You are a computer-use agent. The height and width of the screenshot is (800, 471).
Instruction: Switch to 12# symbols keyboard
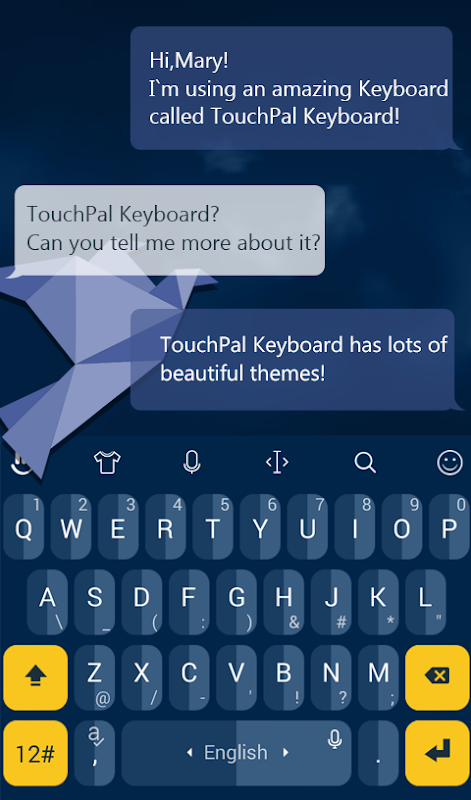35,753
